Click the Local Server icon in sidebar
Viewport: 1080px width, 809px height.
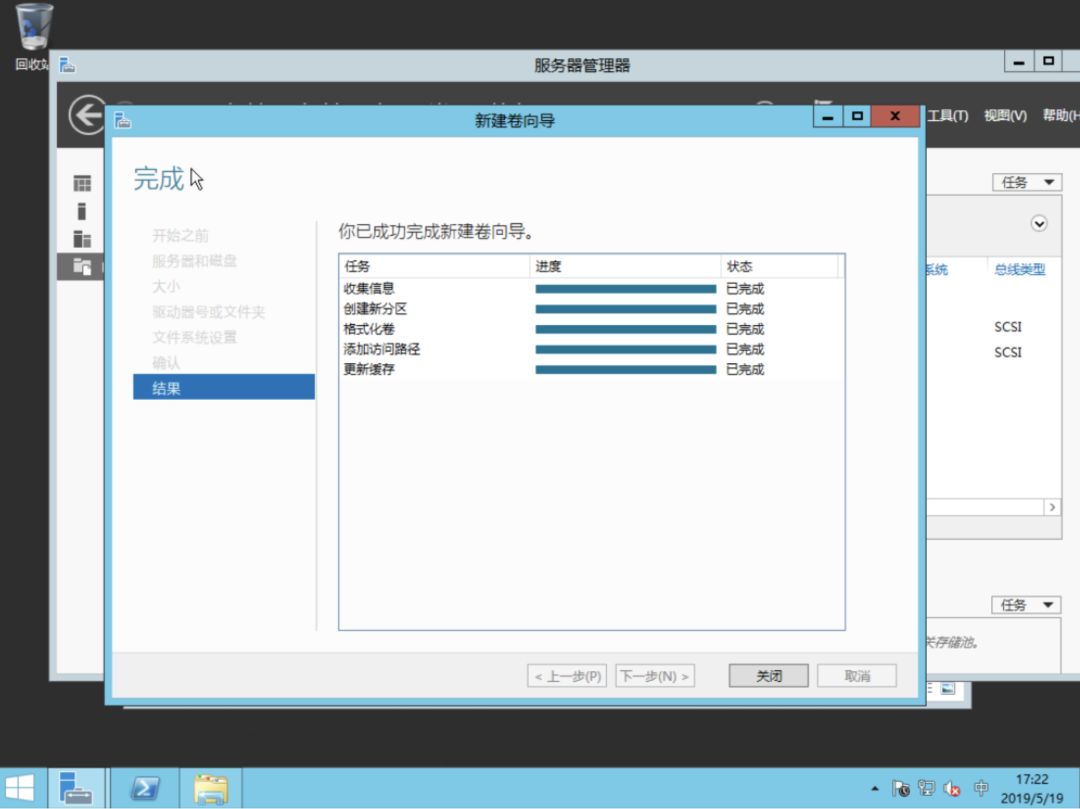pyautogui.click(x=80, y=211)
